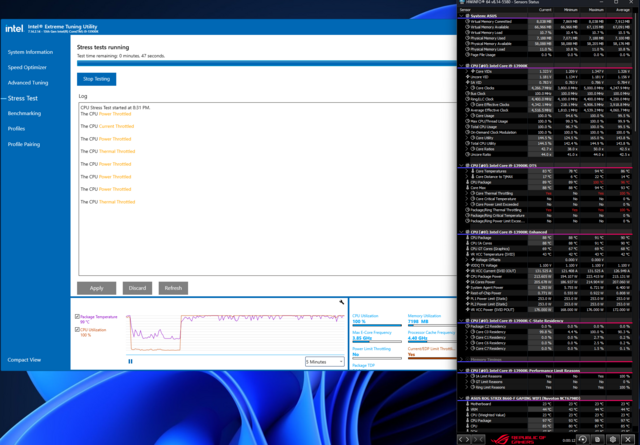The width and height of the screenshot is (640, 445).
Task: Click clock icon beside Page File Usage
Action: coord(468,55)
